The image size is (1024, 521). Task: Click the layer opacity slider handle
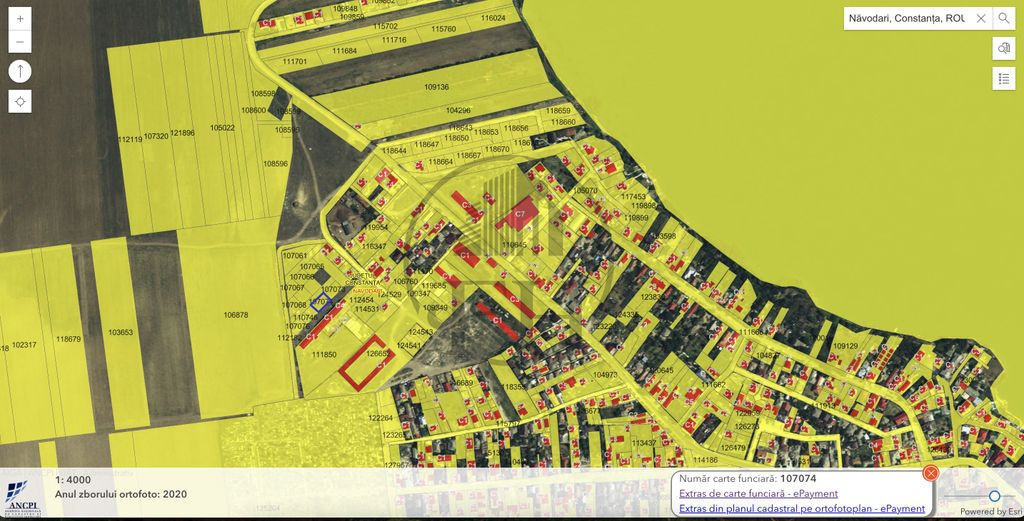(994, 496)
